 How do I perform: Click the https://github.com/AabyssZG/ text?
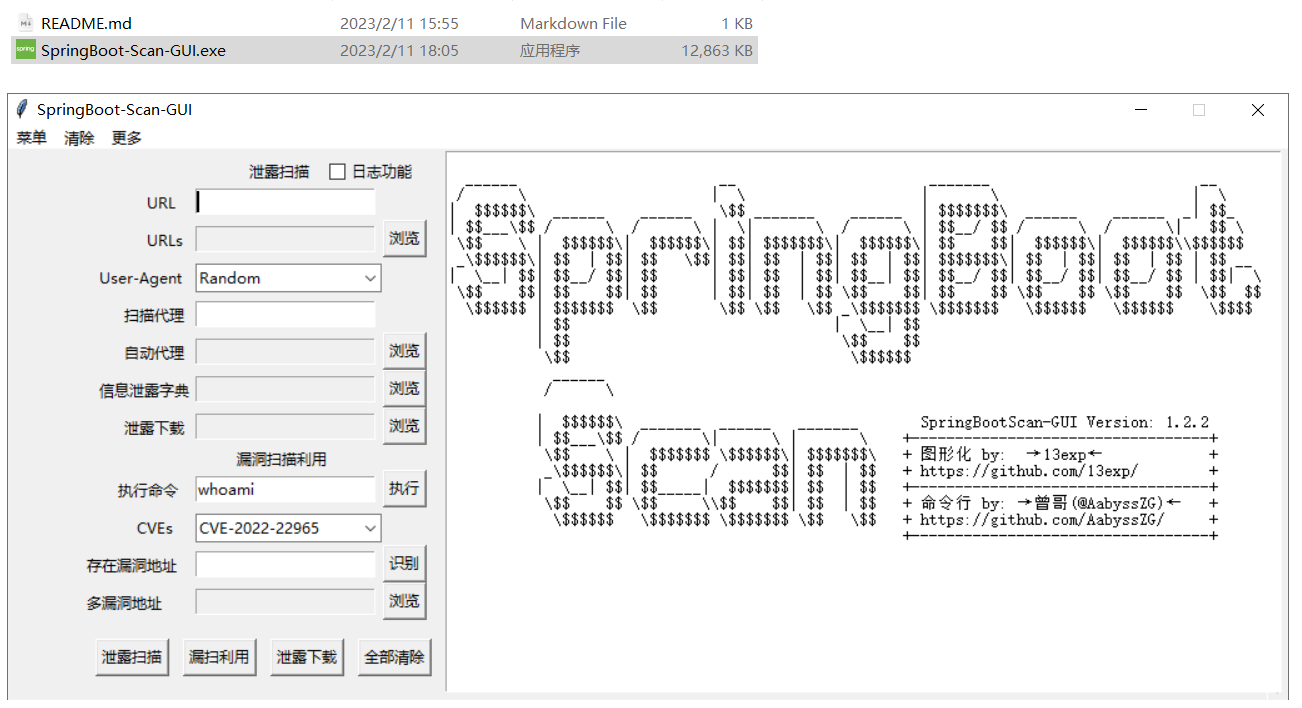pos(1042,519)
